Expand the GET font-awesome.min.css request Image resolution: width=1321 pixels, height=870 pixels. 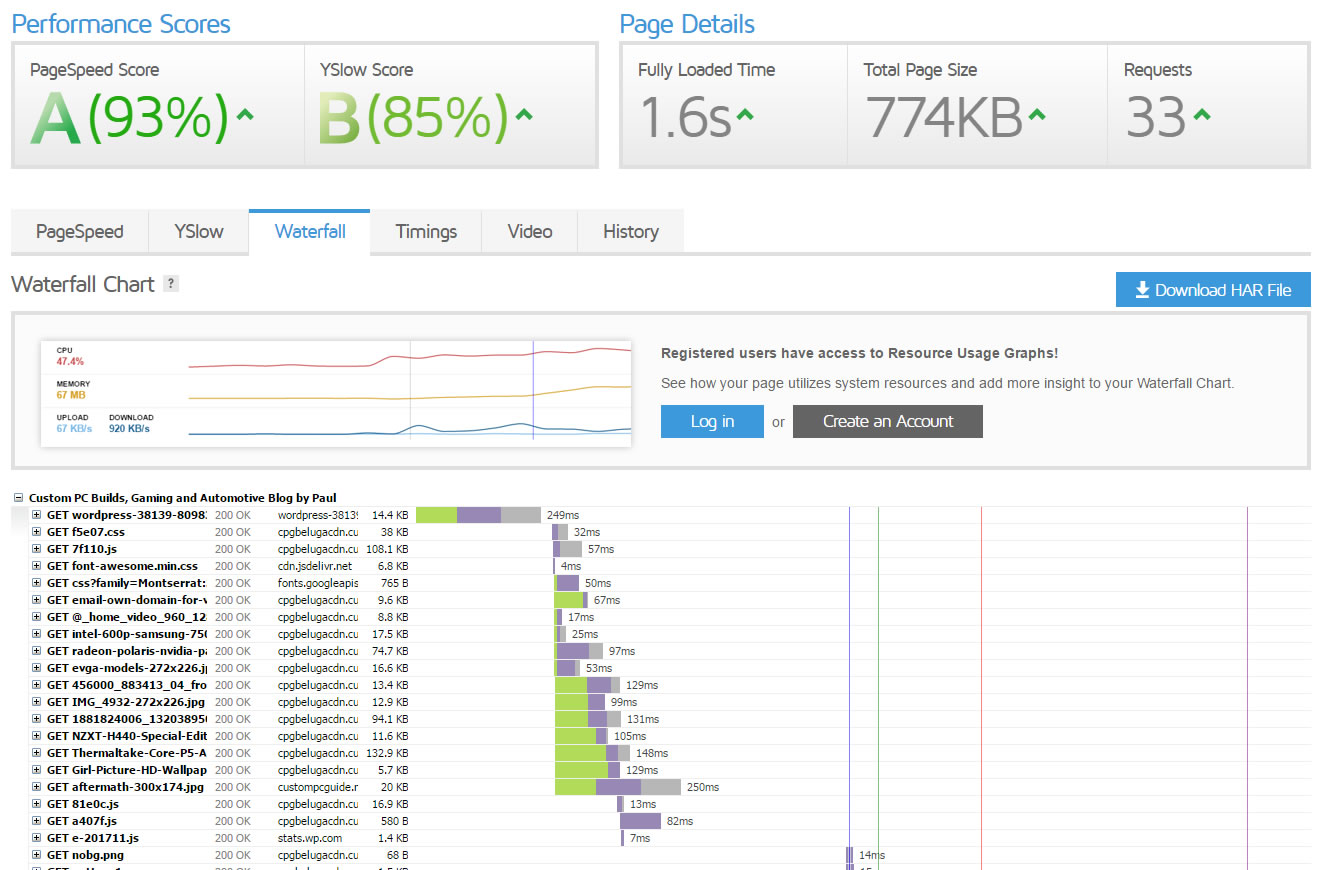click(37, 566)
